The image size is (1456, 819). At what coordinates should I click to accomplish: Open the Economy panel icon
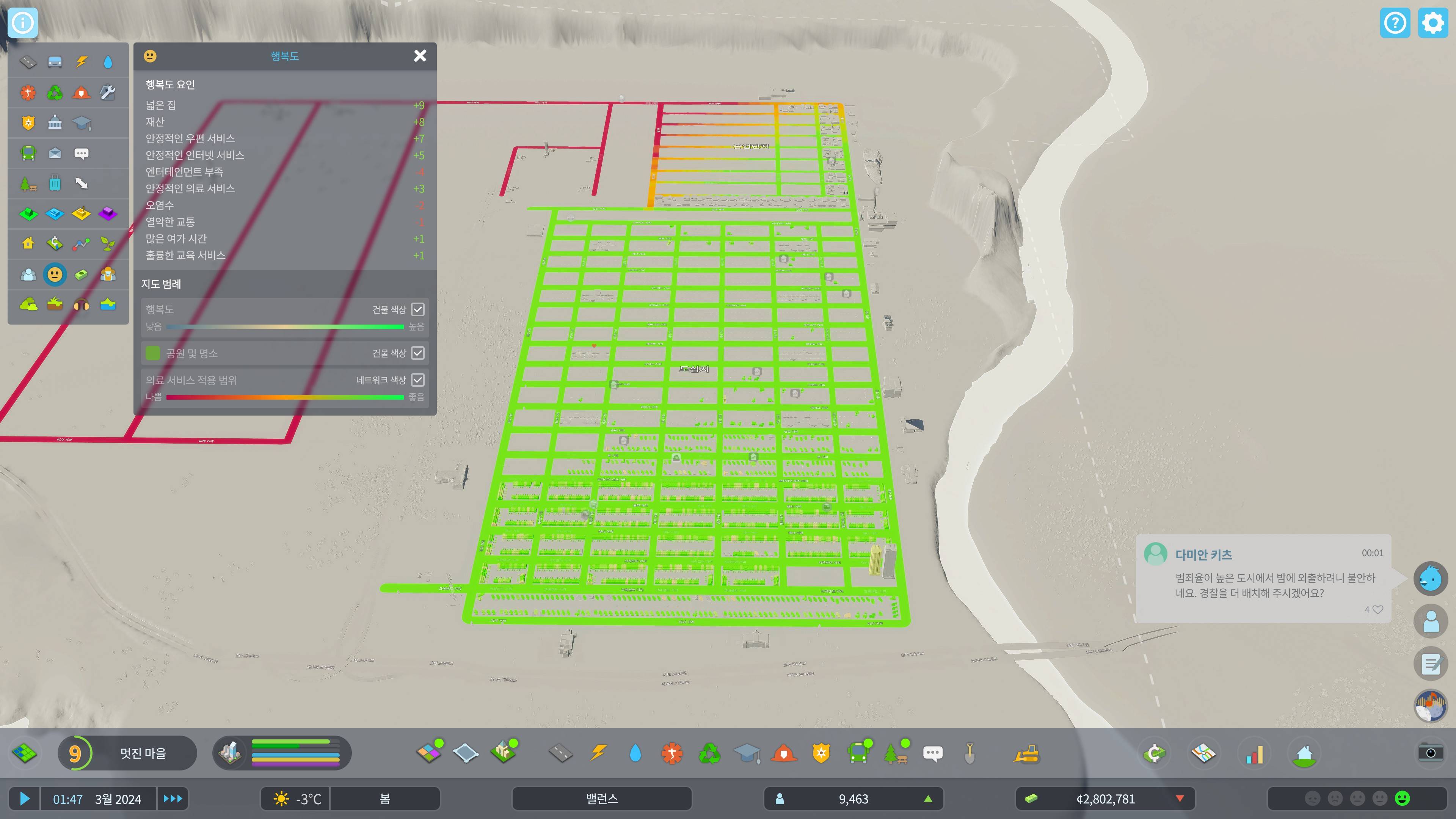(1154, 753)
